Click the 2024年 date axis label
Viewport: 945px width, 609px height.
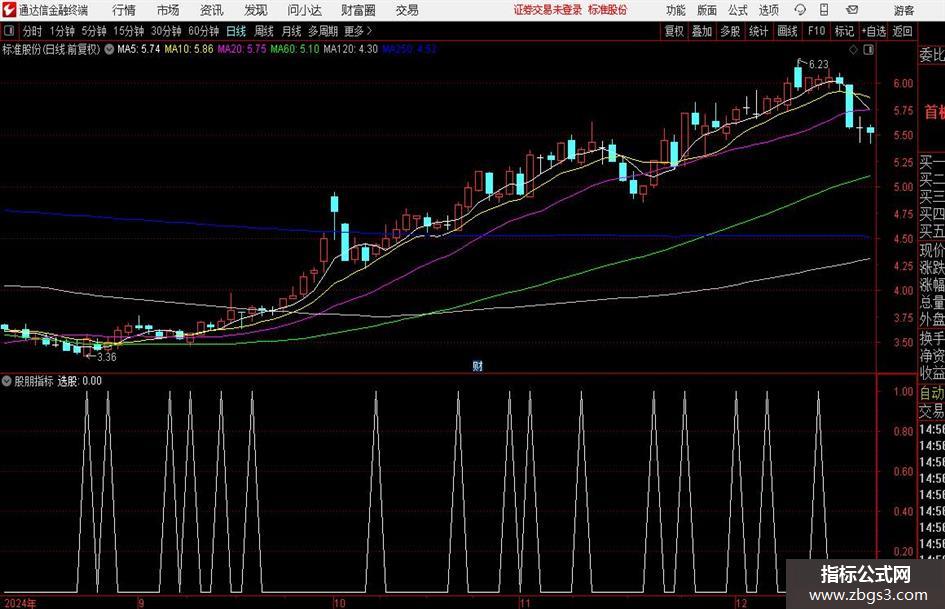(x=19, y=603)
